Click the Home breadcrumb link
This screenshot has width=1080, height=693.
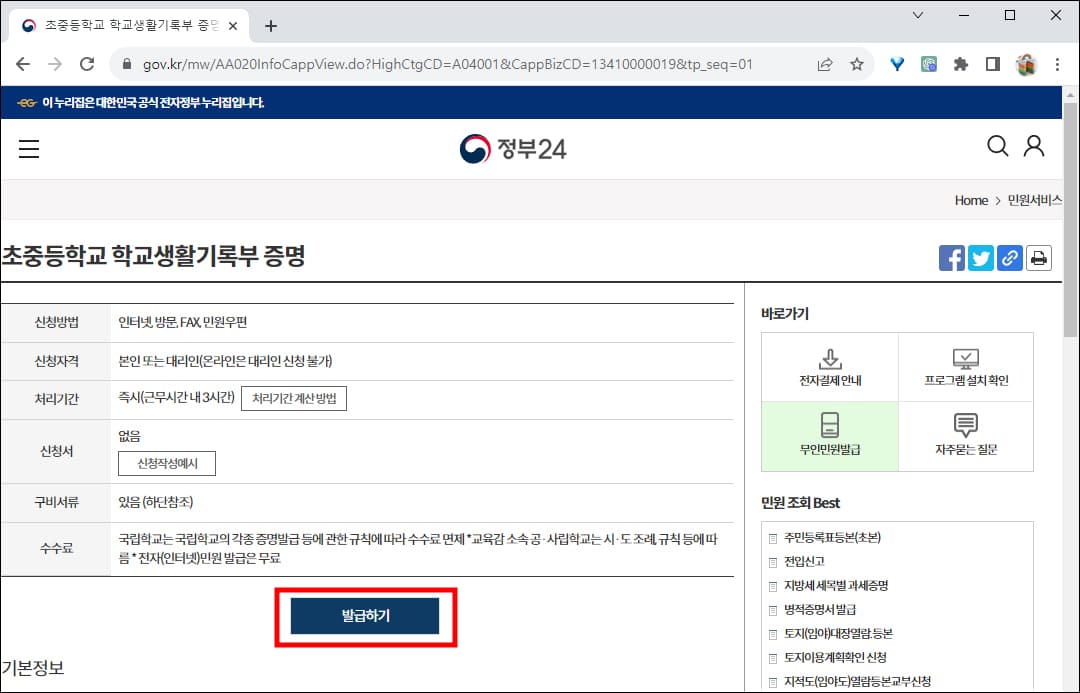tap(971, 200)
